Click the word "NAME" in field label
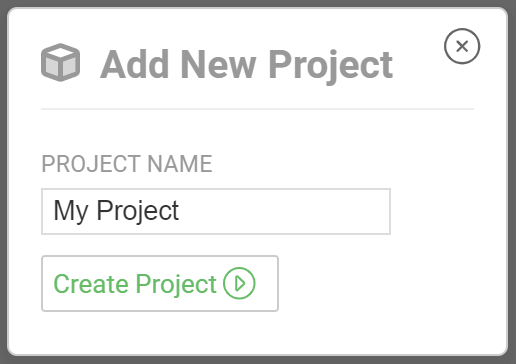The height and width of the screenshot is (364, 516). point(180,164)
